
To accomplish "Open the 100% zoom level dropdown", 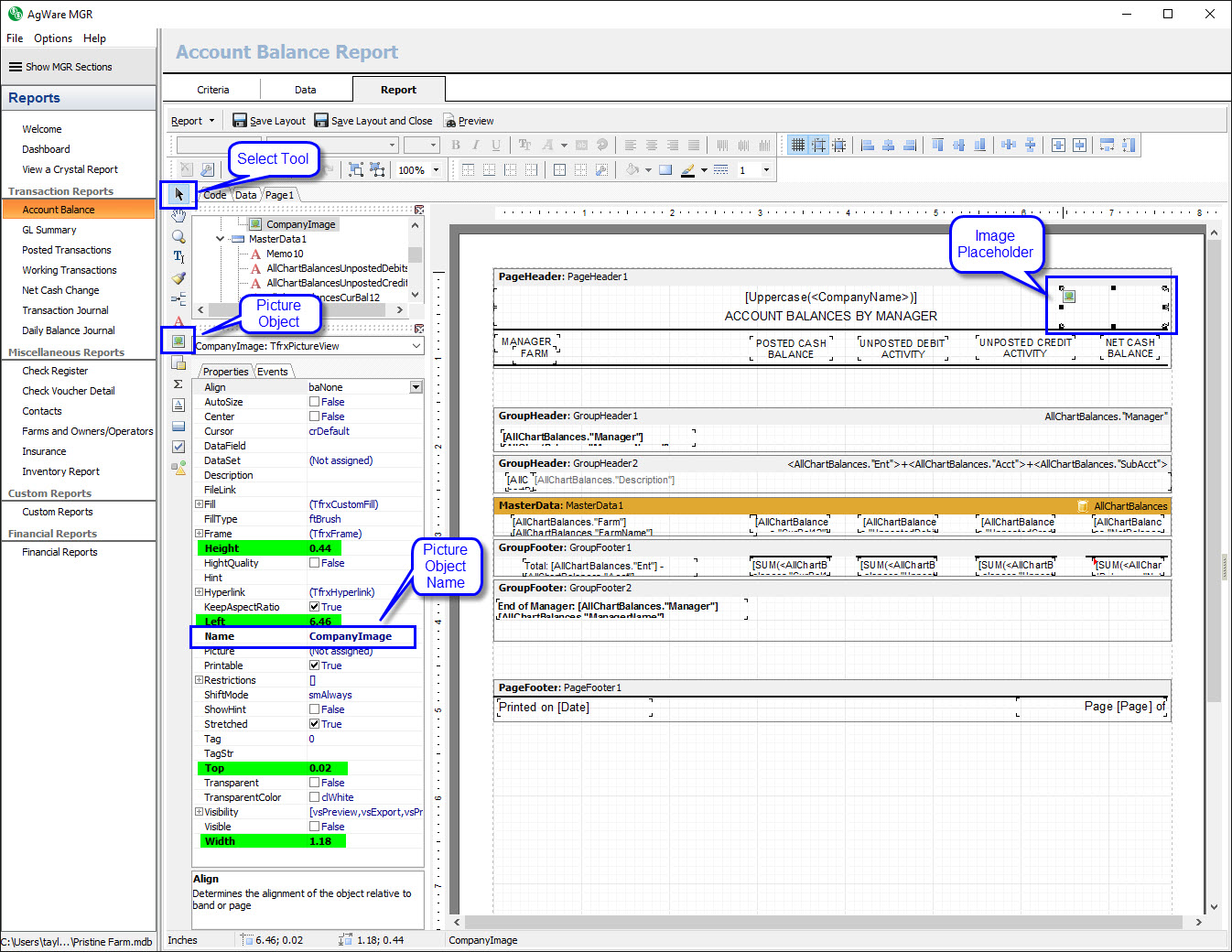I will 436,170.
